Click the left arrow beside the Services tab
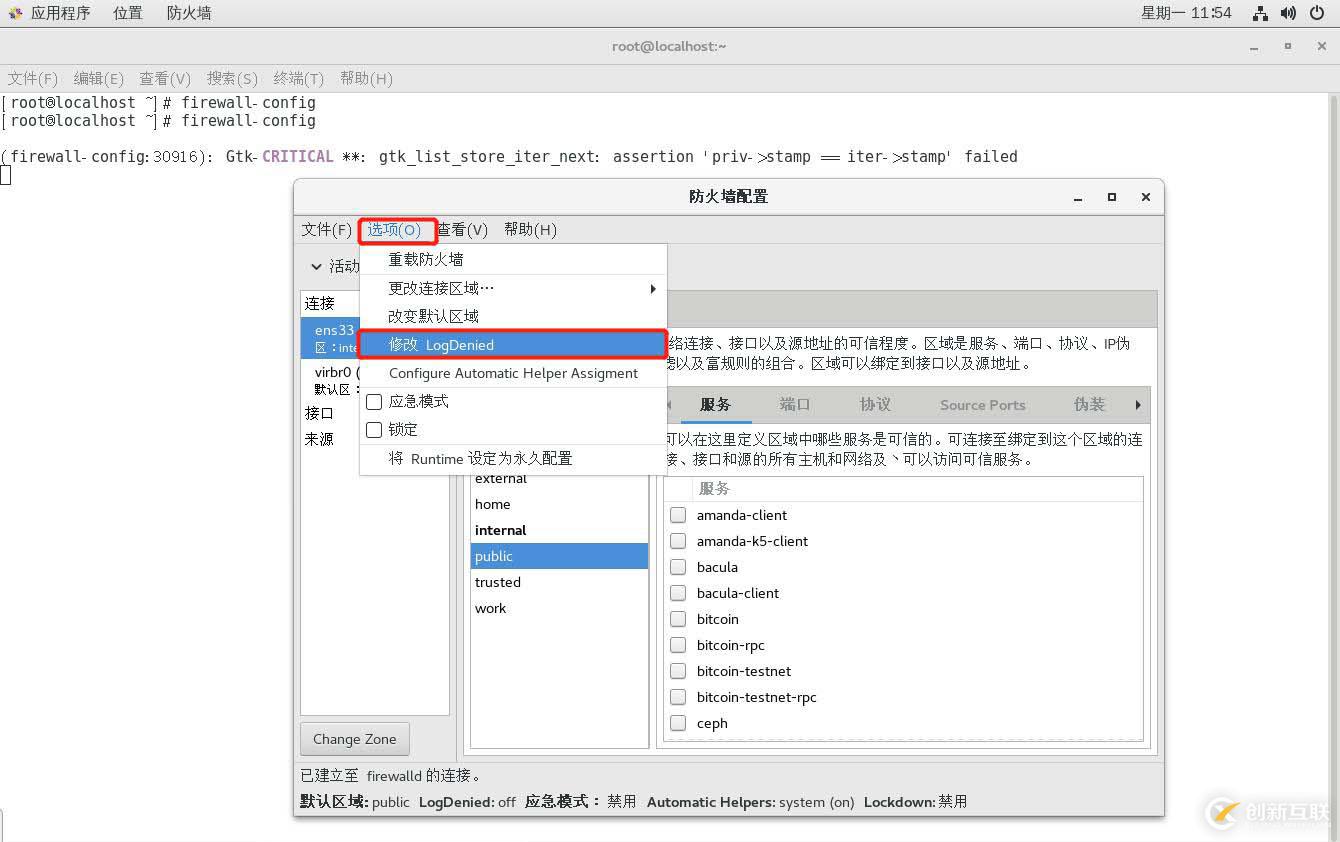The image size is (1340, 842). pyautogui.click(x=669, y=404)
